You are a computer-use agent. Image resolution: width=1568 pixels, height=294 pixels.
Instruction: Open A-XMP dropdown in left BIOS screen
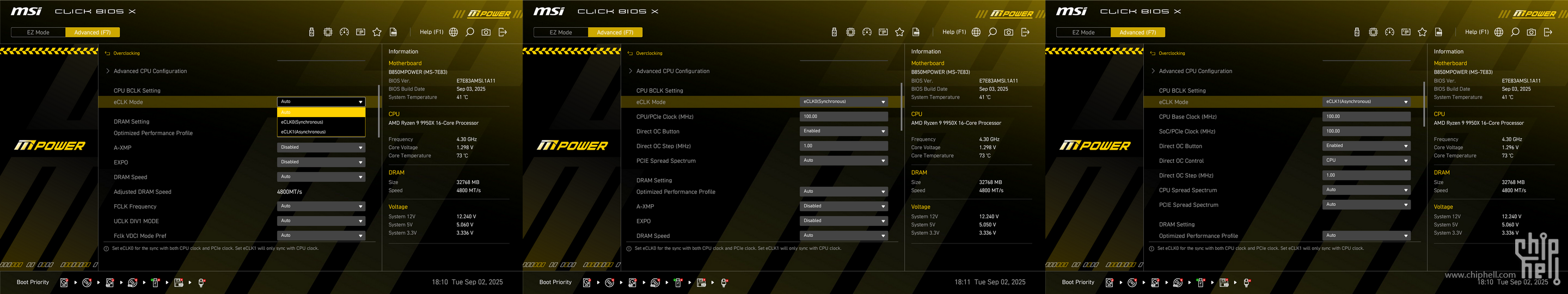321,148
